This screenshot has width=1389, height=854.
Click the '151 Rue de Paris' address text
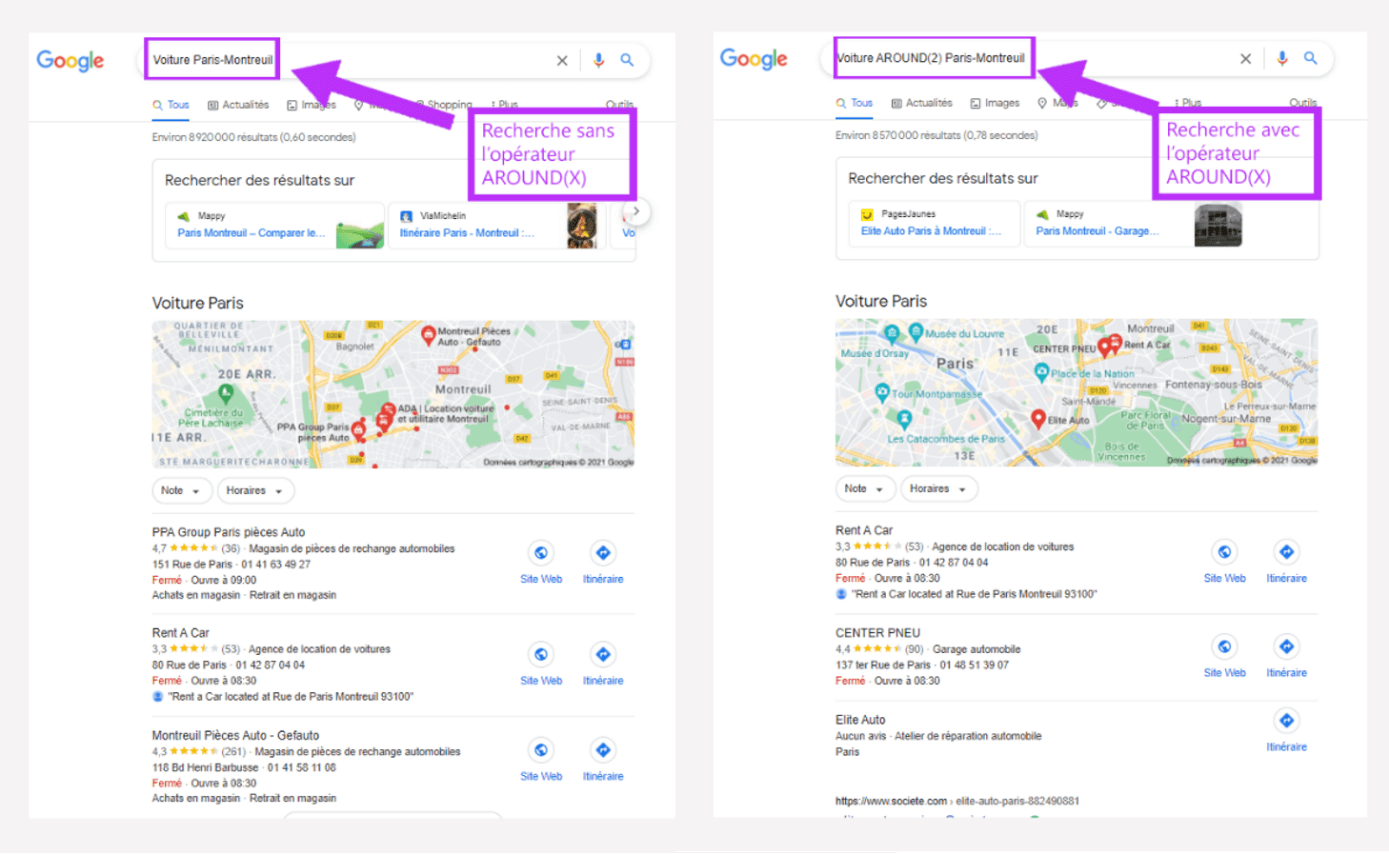point(192,564)
